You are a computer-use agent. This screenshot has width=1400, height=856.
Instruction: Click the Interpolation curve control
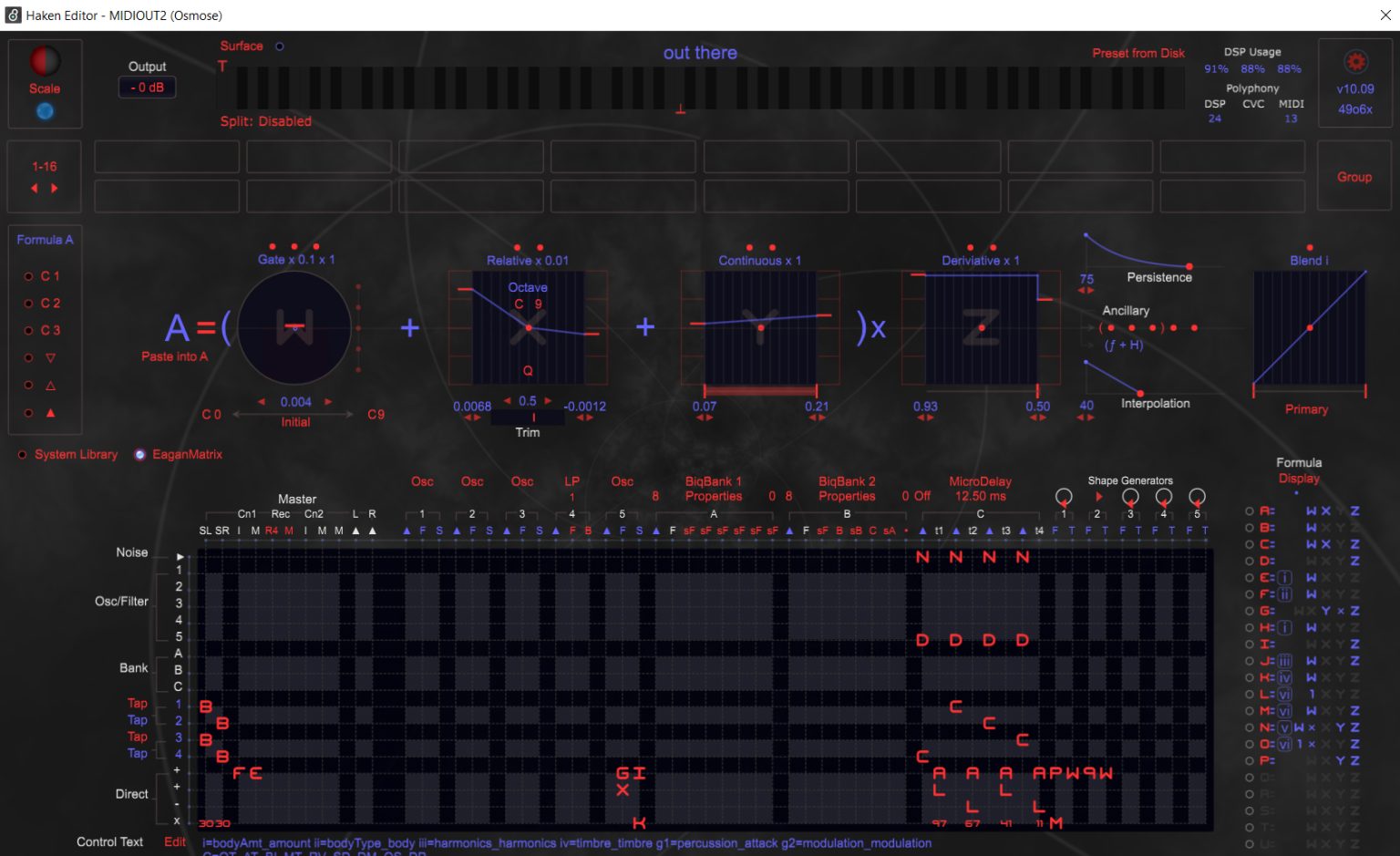pos(1114,378)
